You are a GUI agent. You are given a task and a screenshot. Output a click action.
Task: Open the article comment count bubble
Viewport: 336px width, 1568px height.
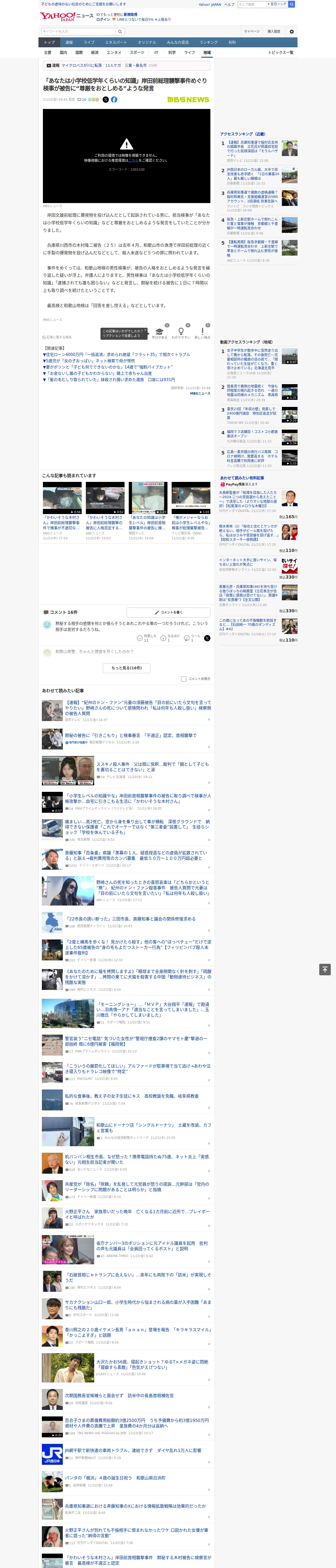(x=82, y=99)
